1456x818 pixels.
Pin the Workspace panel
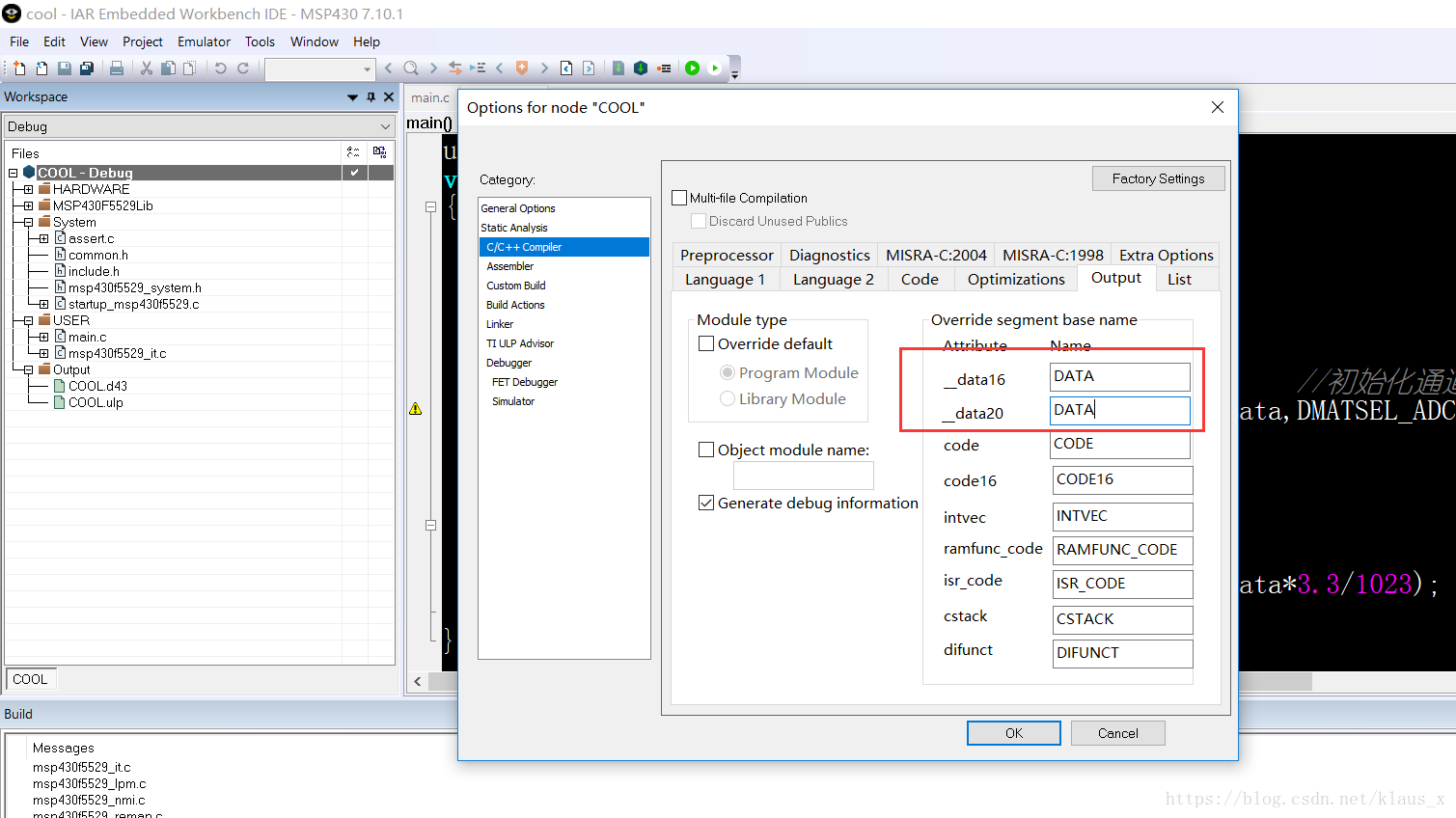coord(371,97)
